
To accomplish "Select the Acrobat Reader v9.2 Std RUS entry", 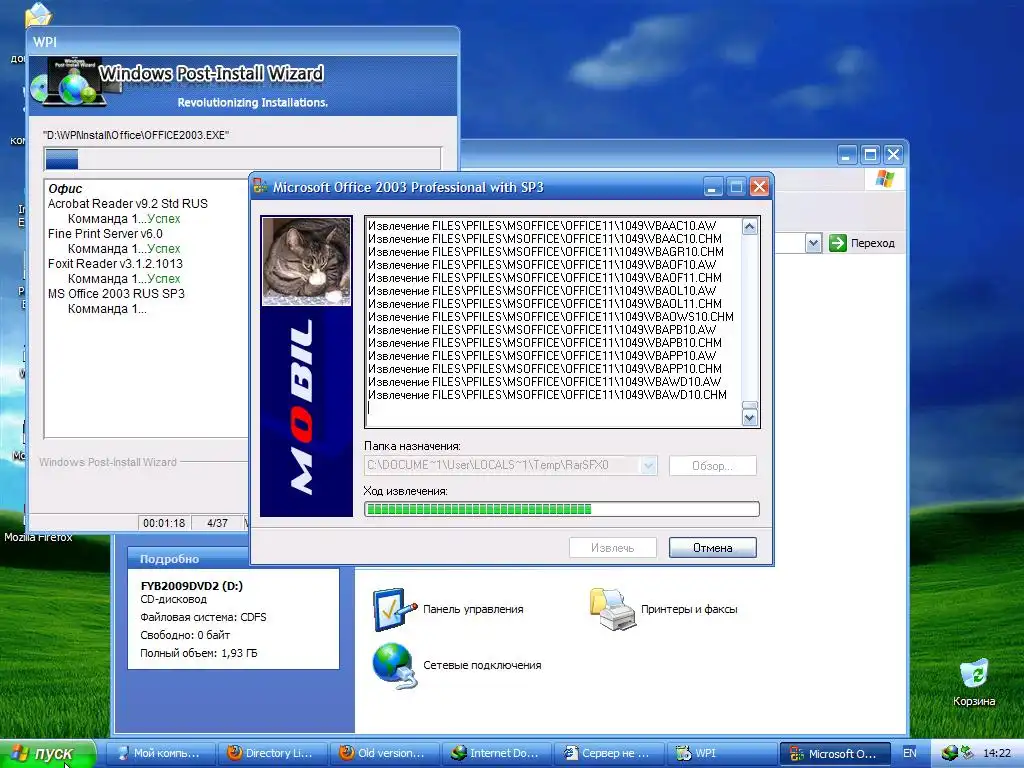I will click(128, 204).
